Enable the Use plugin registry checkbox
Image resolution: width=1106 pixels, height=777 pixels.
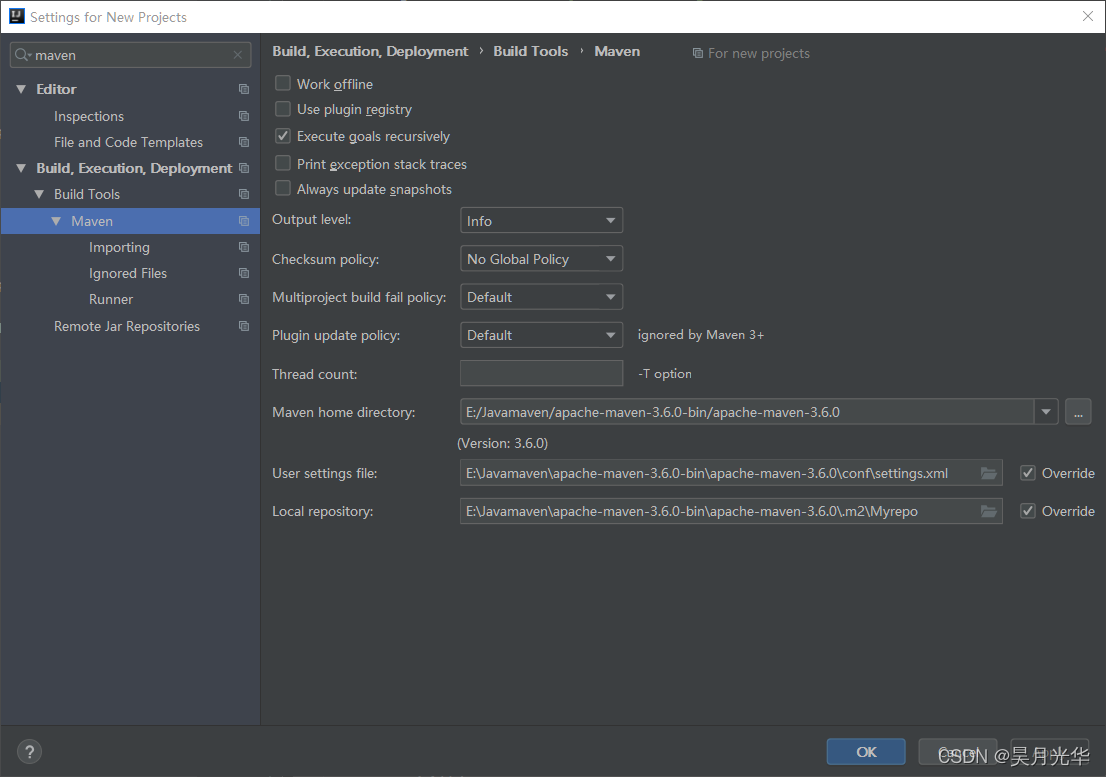point(283,109)
